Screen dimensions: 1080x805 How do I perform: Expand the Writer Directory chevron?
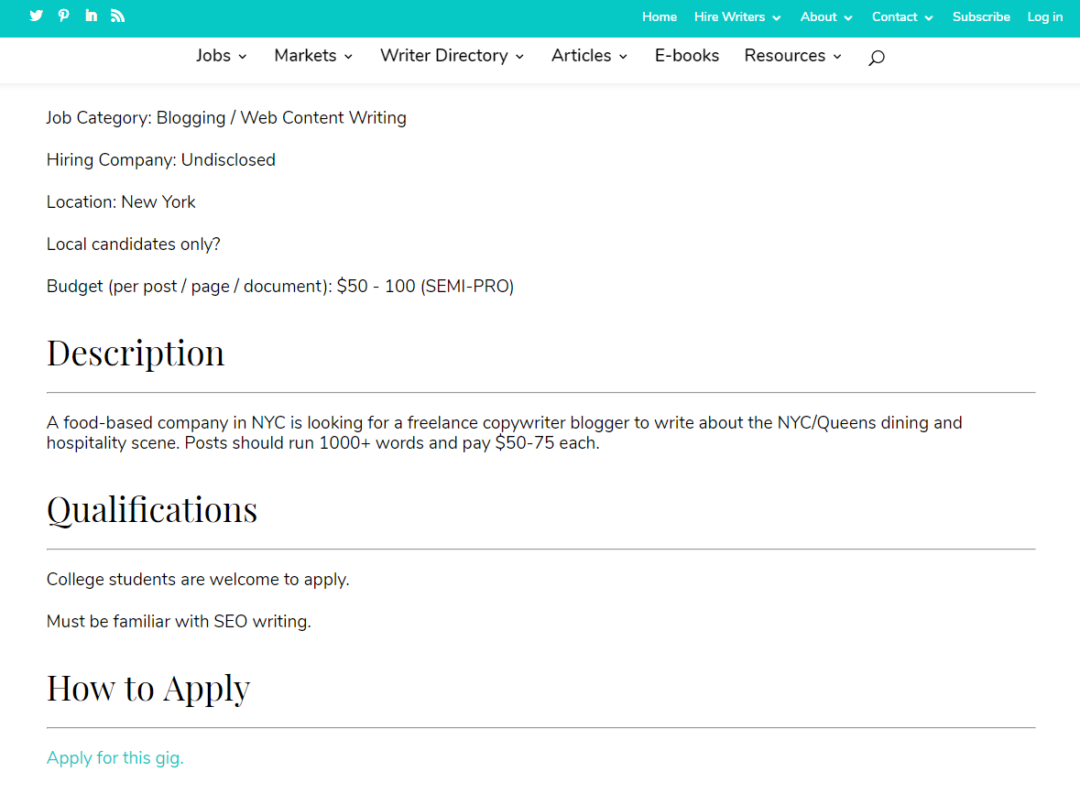519,57
